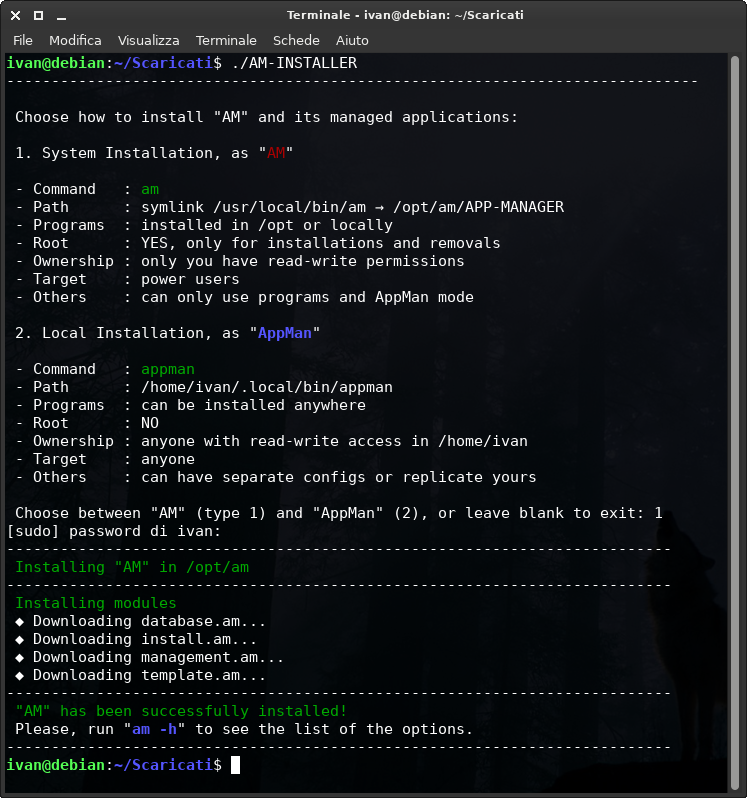Click 'Downloading database.am...' line

140,621
